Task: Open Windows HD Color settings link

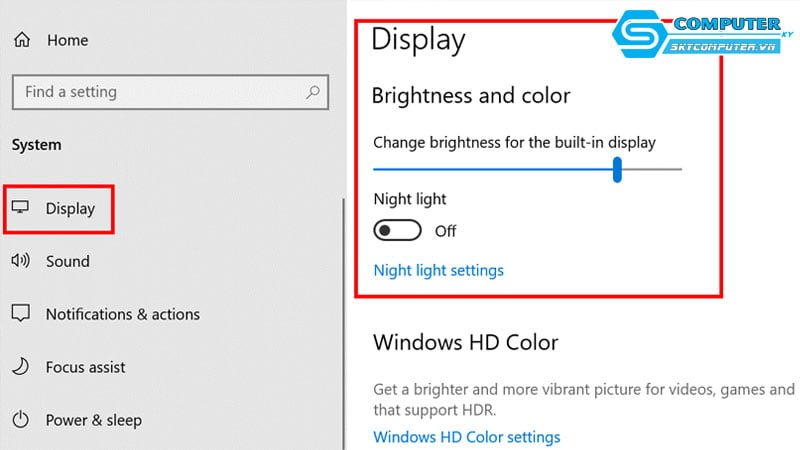Action: point(466,437)
